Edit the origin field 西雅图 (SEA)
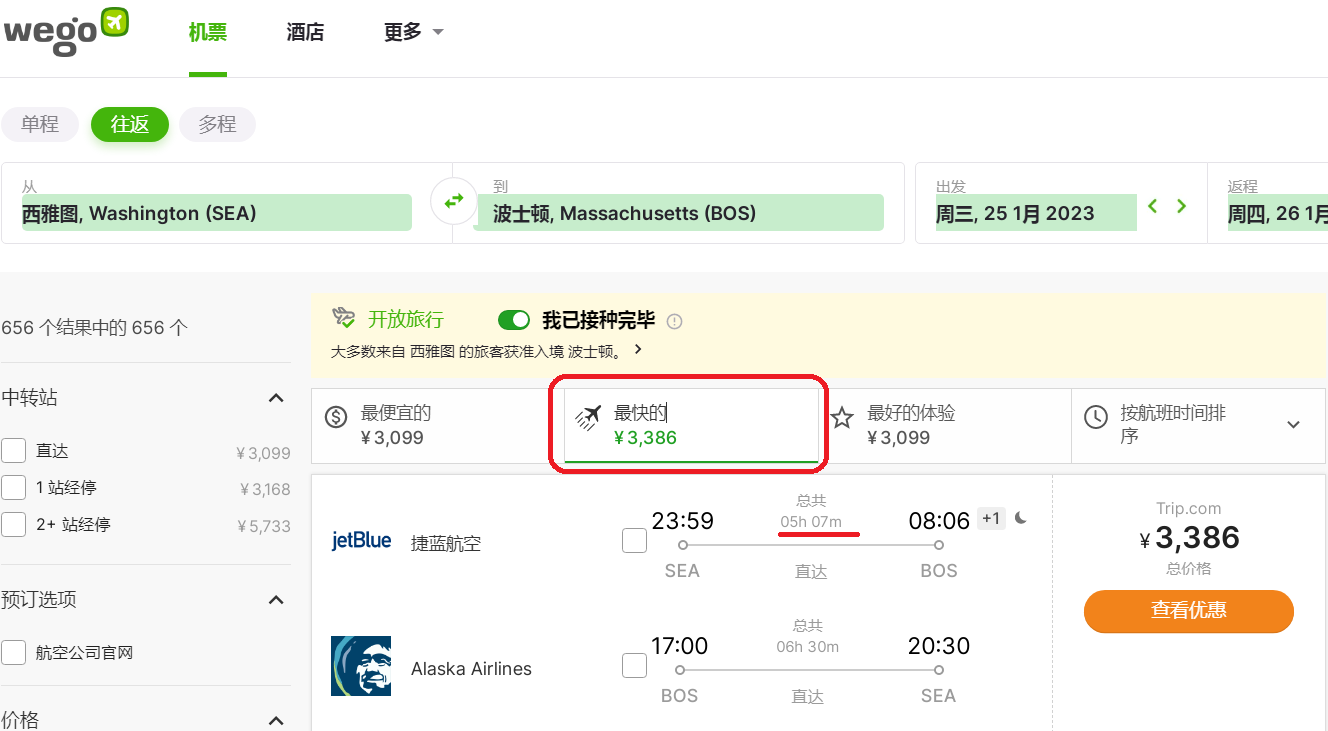 [216, 213]
